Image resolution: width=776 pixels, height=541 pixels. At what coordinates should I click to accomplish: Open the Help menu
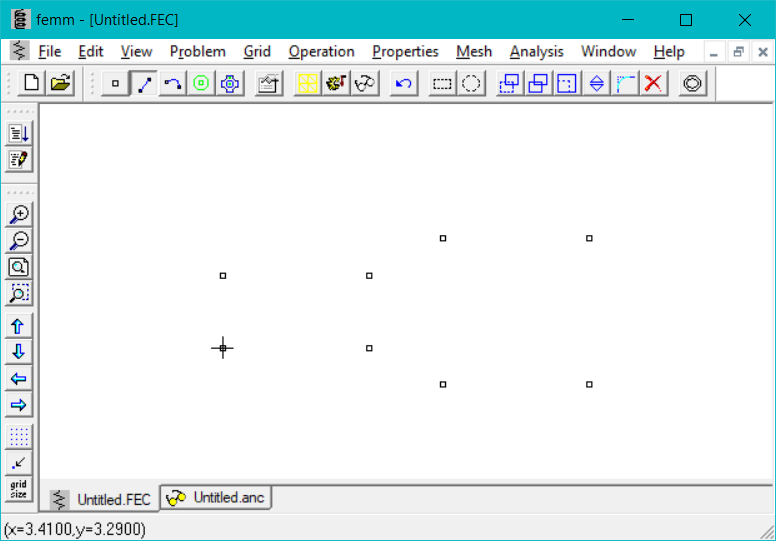[x=669, y=51]
